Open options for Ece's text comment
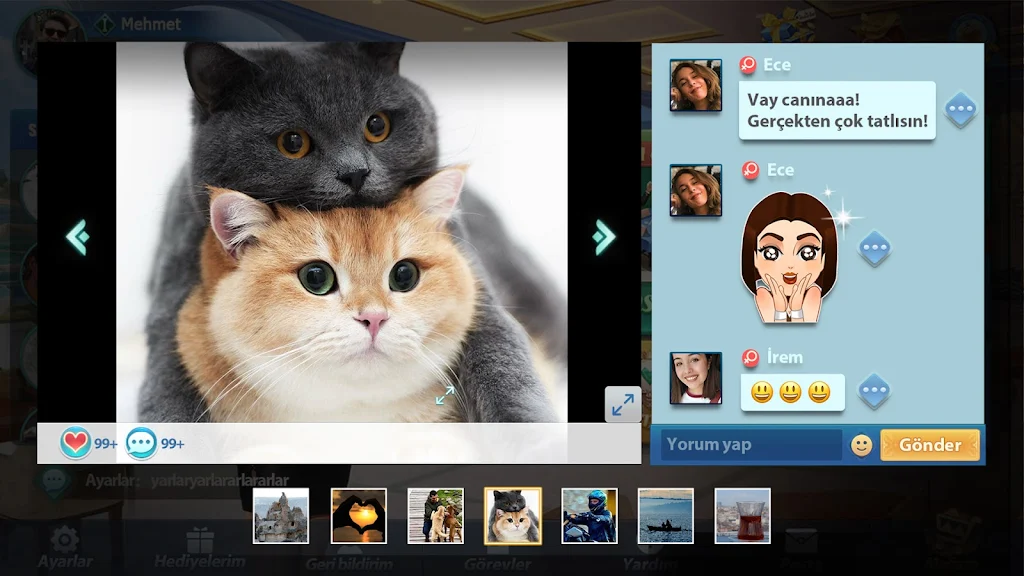The width and height of the screenshot is (1024, 576). [x=960, y=109]
